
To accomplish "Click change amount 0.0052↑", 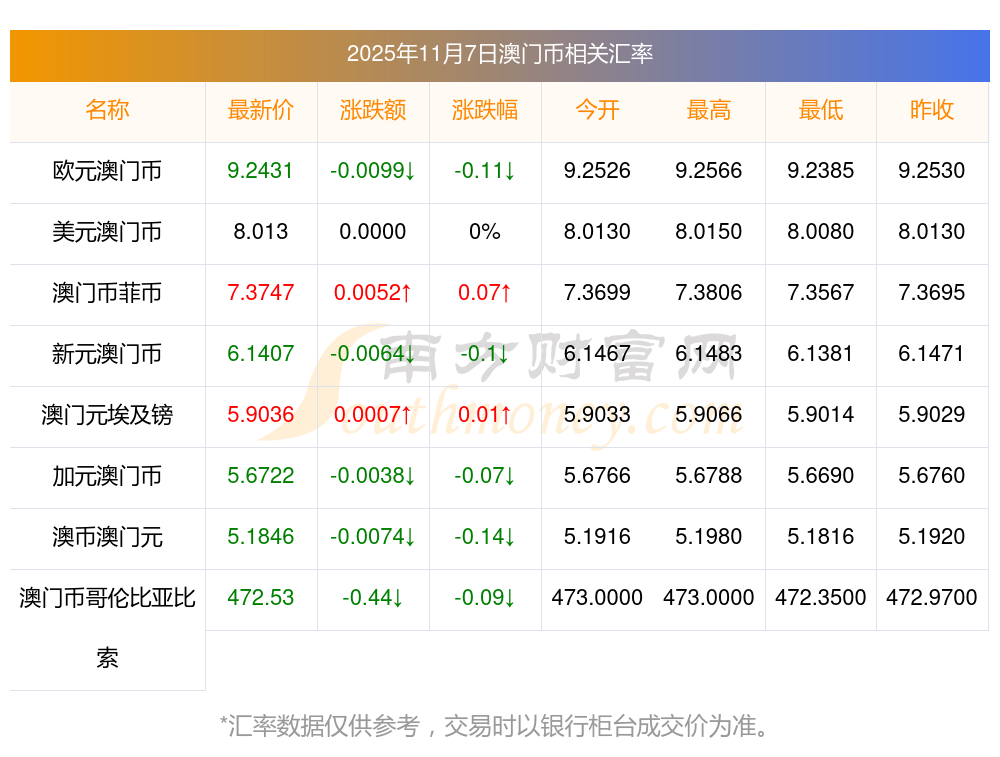I will pos(373,293).
